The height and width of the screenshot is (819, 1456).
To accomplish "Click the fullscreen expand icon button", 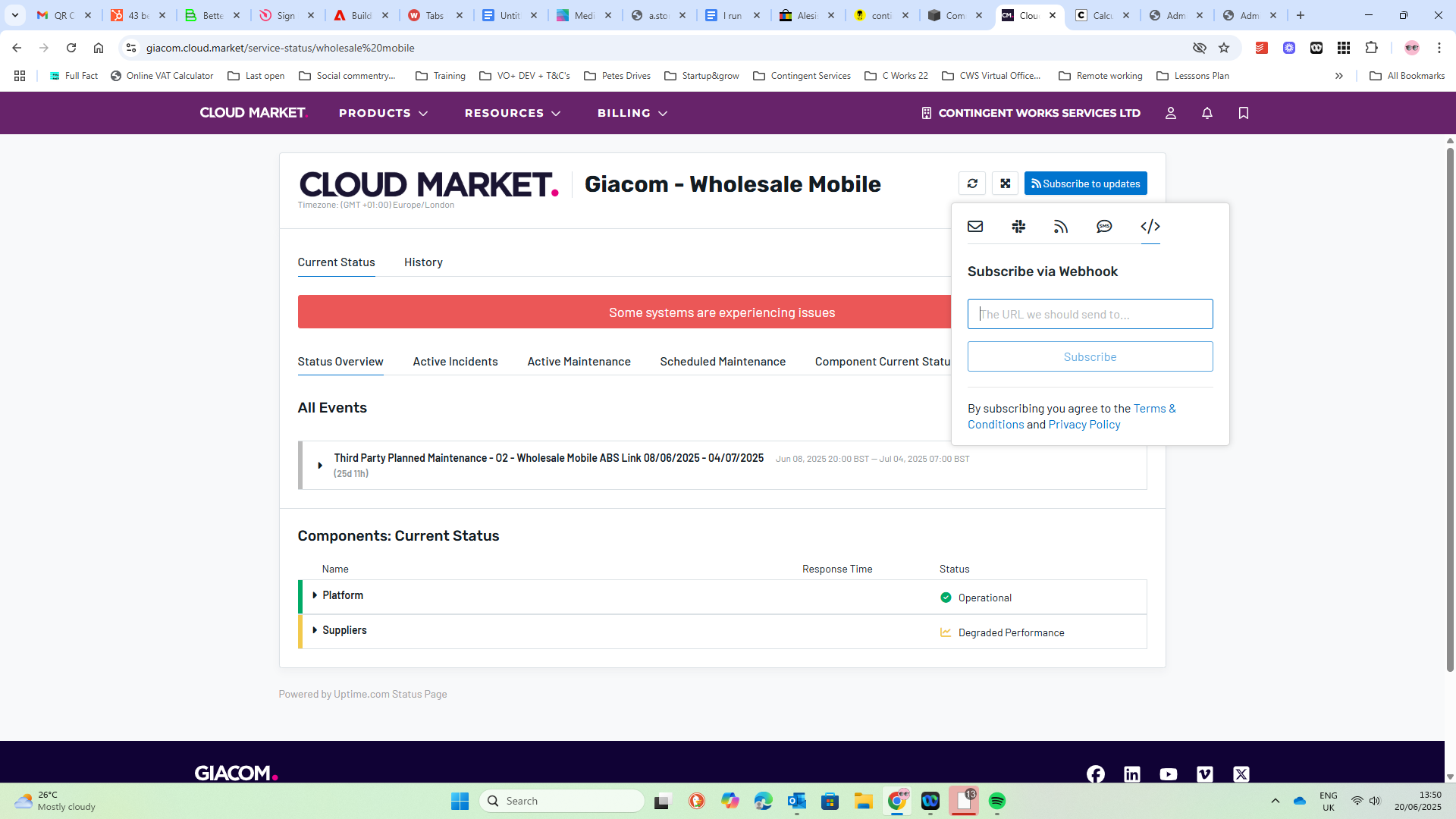I will pyautogui.click(x=1005, y=184).
